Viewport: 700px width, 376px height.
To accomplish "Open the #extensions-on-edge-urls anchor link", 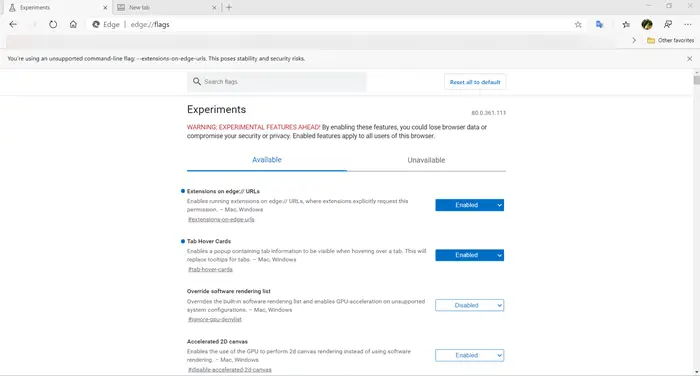I will (x=221, y=219).
